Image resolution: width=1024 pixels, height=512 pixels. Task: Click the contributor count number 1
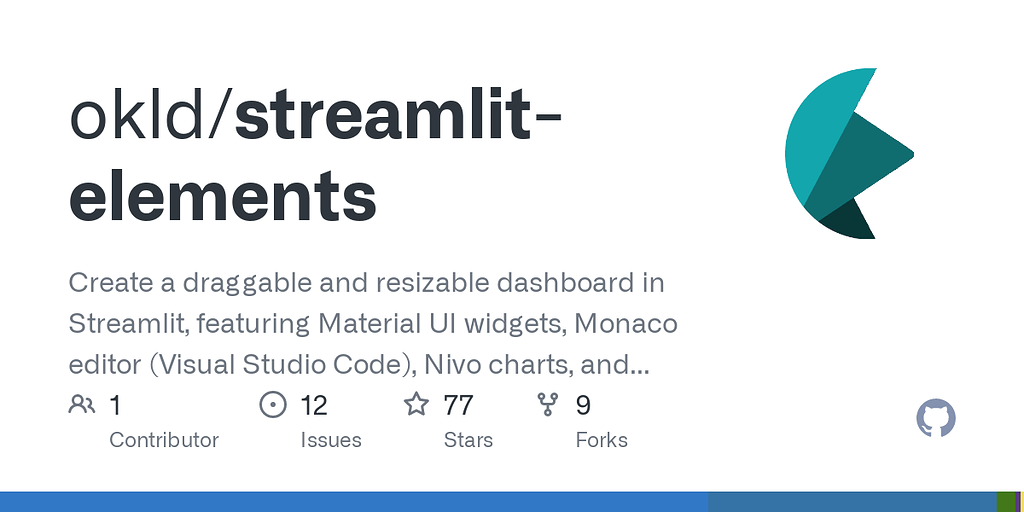115,405
